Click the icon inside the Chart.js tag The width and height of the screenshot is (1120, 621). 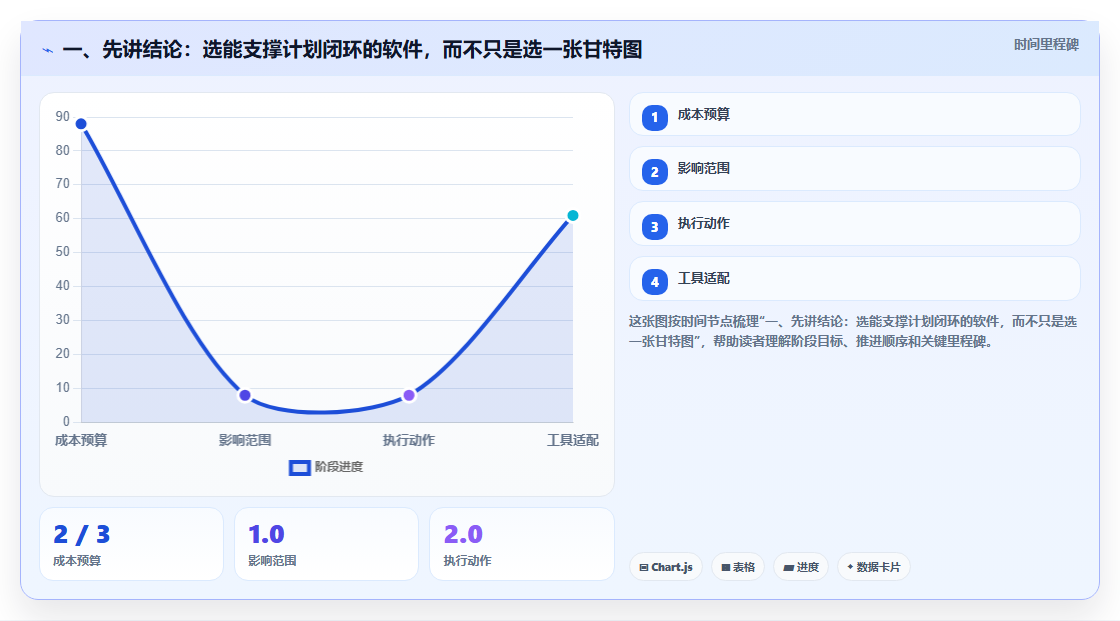[644, 567]
